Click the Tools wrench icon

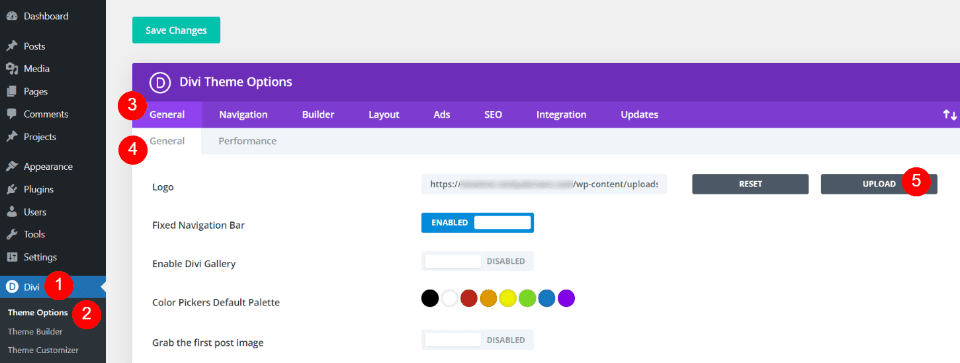[x=11, y=234]
